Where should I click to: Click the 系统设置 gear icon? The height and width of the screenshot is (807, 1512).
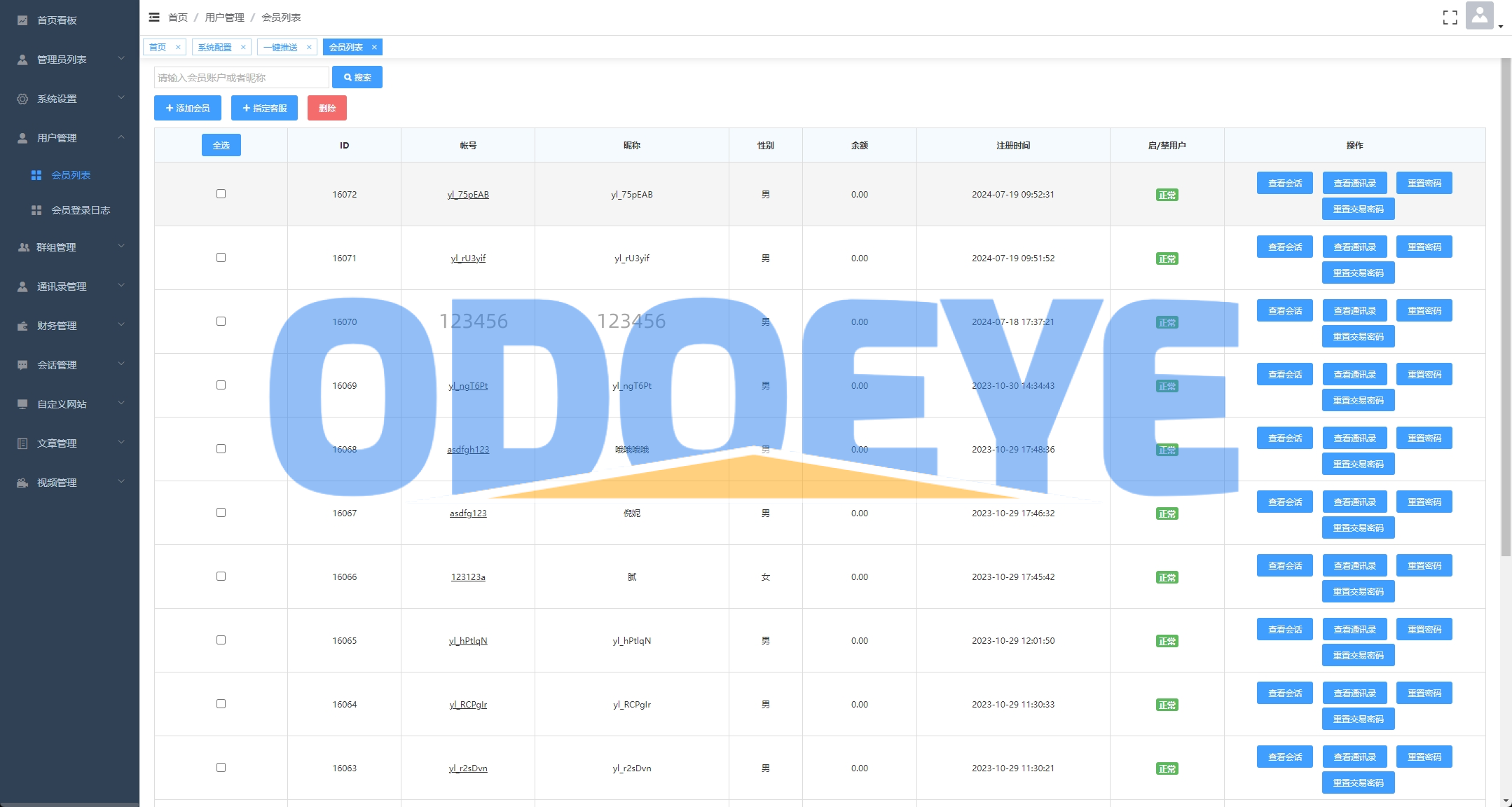(22, 99)
